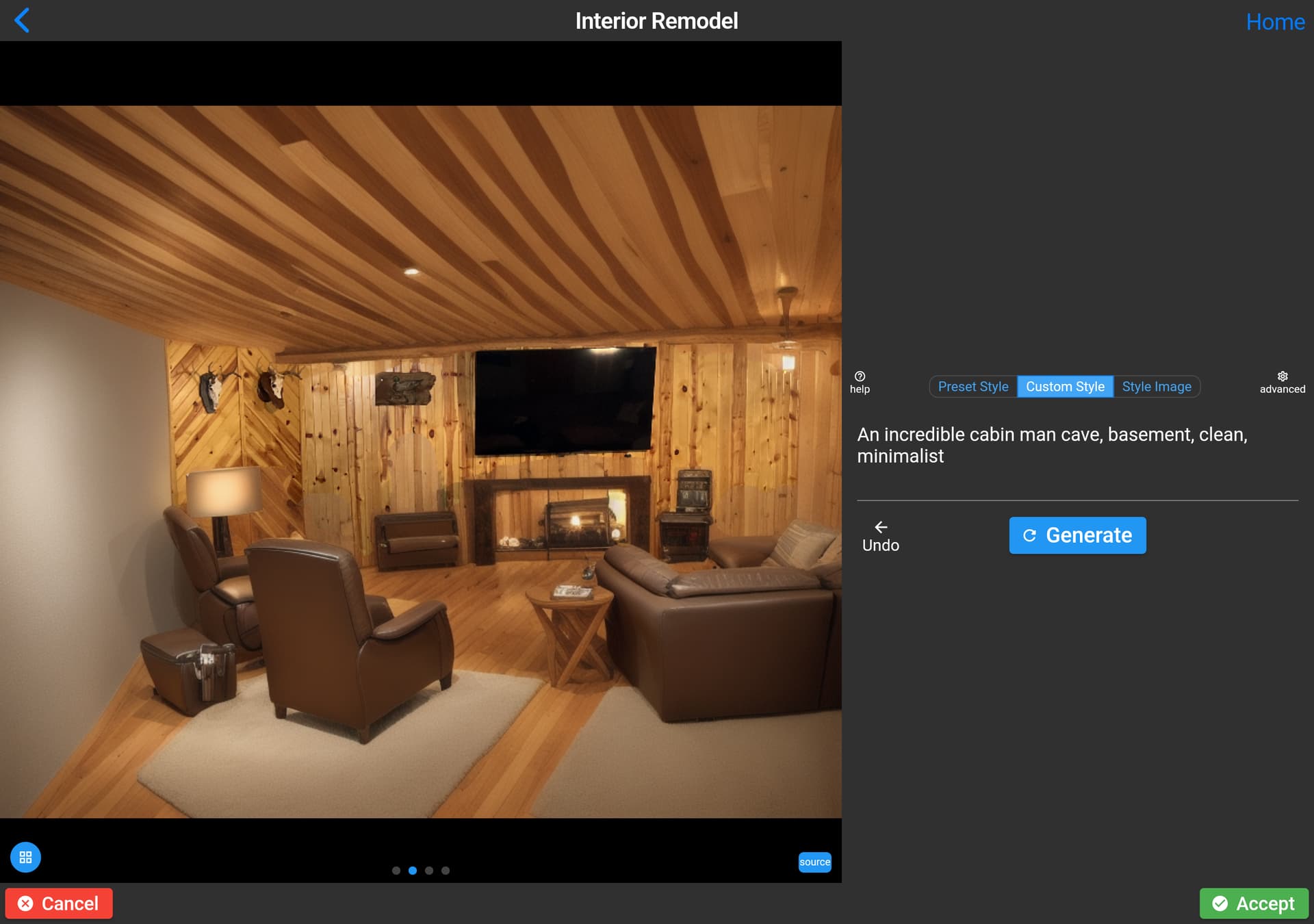Select the second page indicator dot
This screenshot has height=924, width=1314.
[x=413, y=871]
